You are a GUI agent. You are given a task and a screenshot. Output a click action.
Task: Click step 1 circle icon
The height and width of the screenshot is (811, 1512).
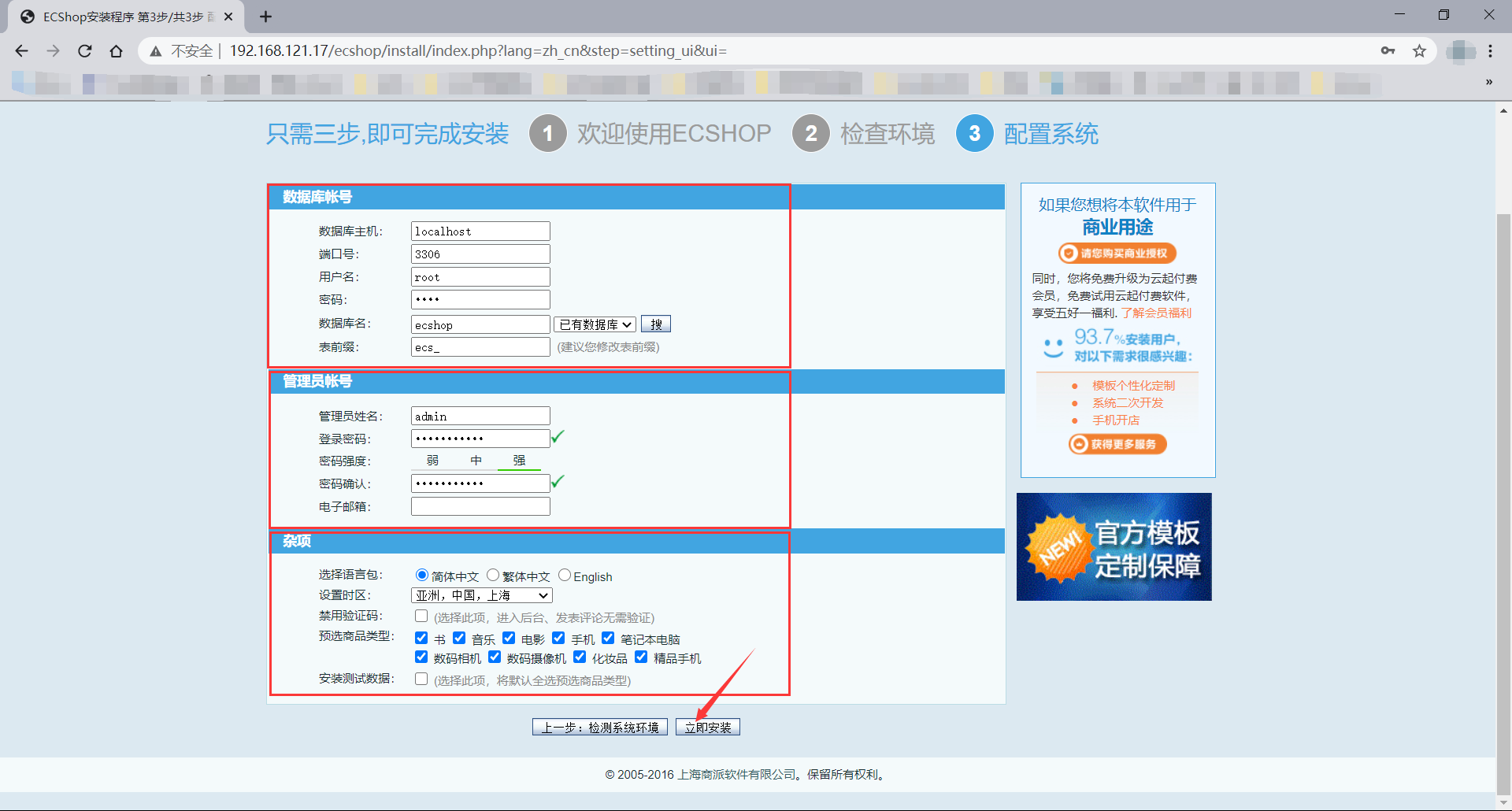tap(548, 133)
